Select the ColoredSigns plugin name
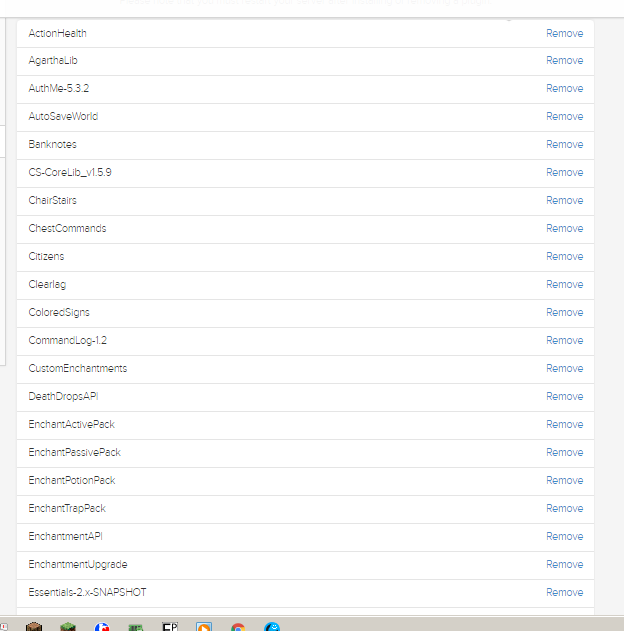 (x=59, y=312)
